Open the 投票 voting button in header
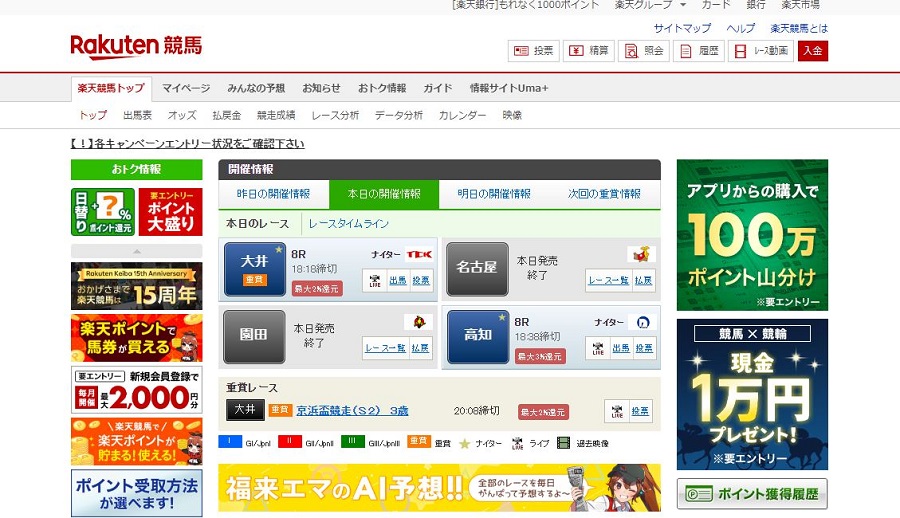The width and height of the screenshot is (900, 518). pyautogui.click(x=533, y=51)
